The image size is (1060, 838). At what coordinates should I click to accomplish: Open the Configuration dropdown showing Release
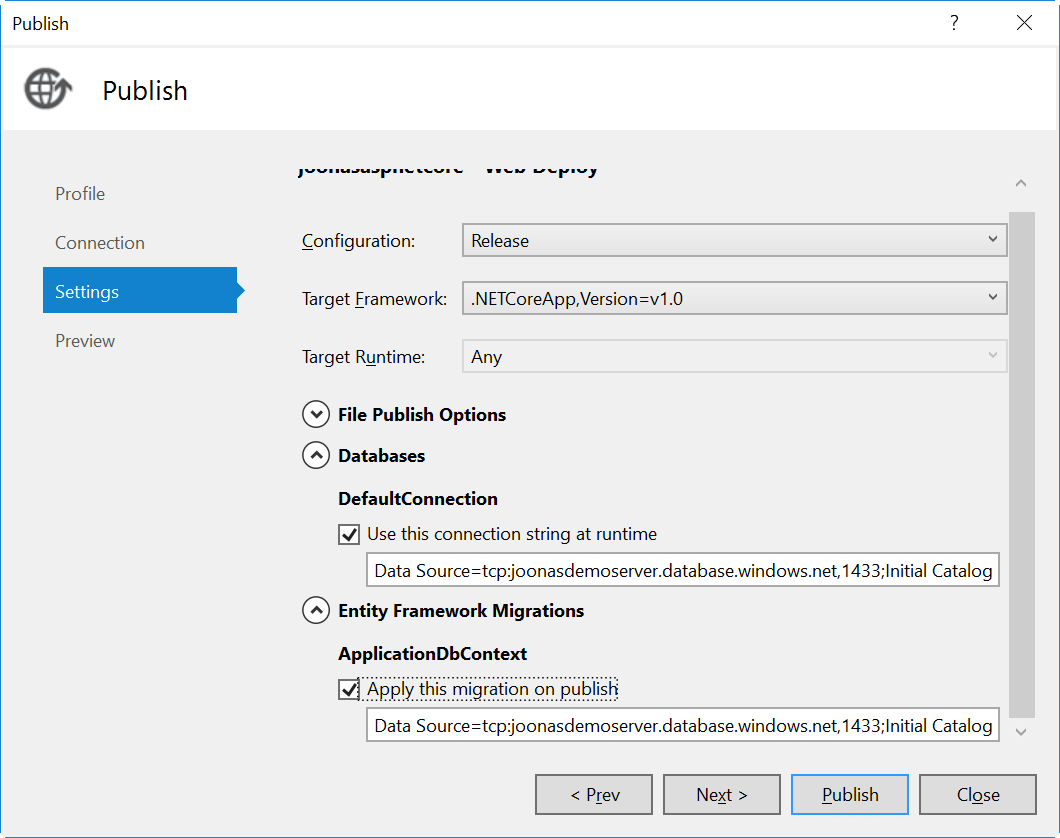point(734,240)
